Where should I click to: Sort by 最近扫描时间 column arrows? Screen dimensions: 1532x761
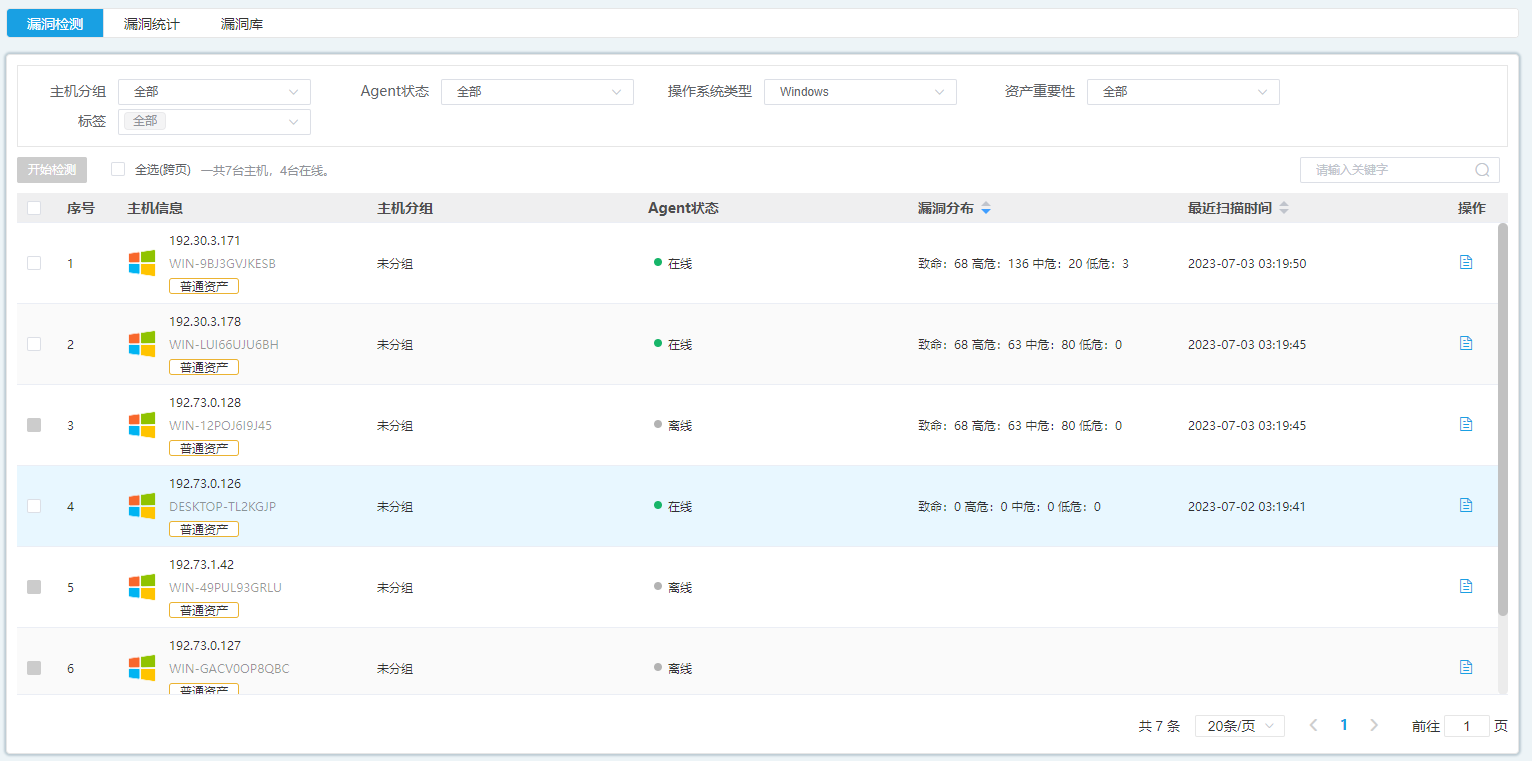[1284, 209]
